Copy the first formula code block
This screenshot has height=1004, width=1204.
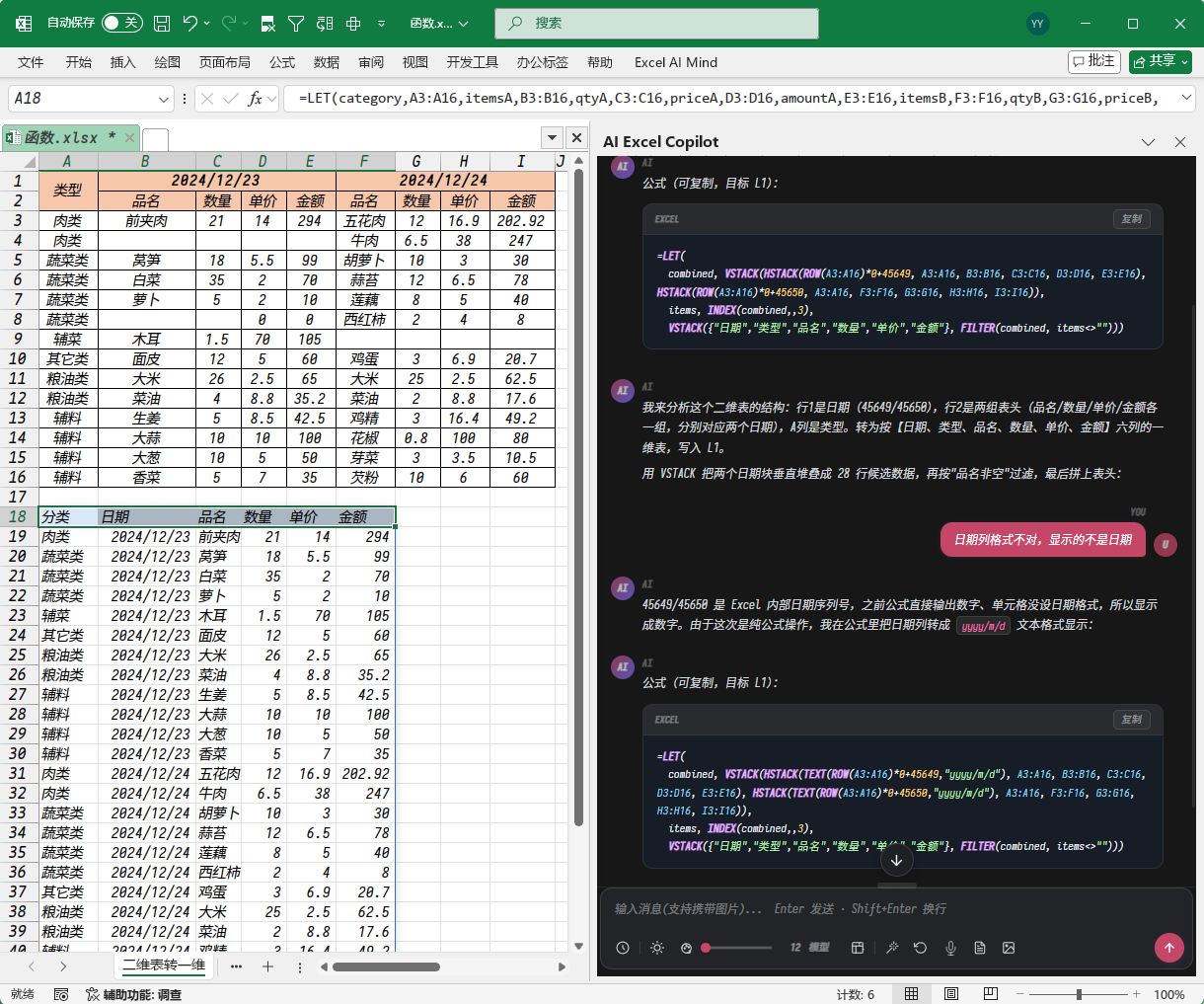(x=1132, y=219)
